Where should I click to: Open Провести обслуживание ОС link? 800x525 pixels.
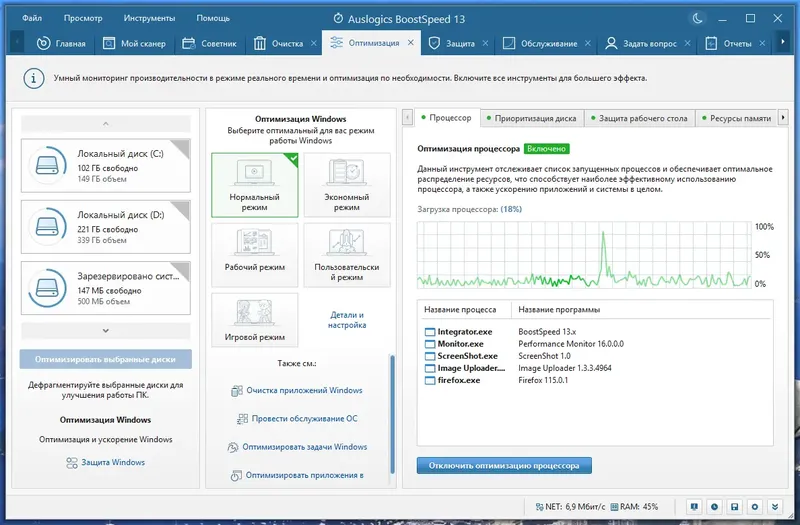[x=297, y=418]
